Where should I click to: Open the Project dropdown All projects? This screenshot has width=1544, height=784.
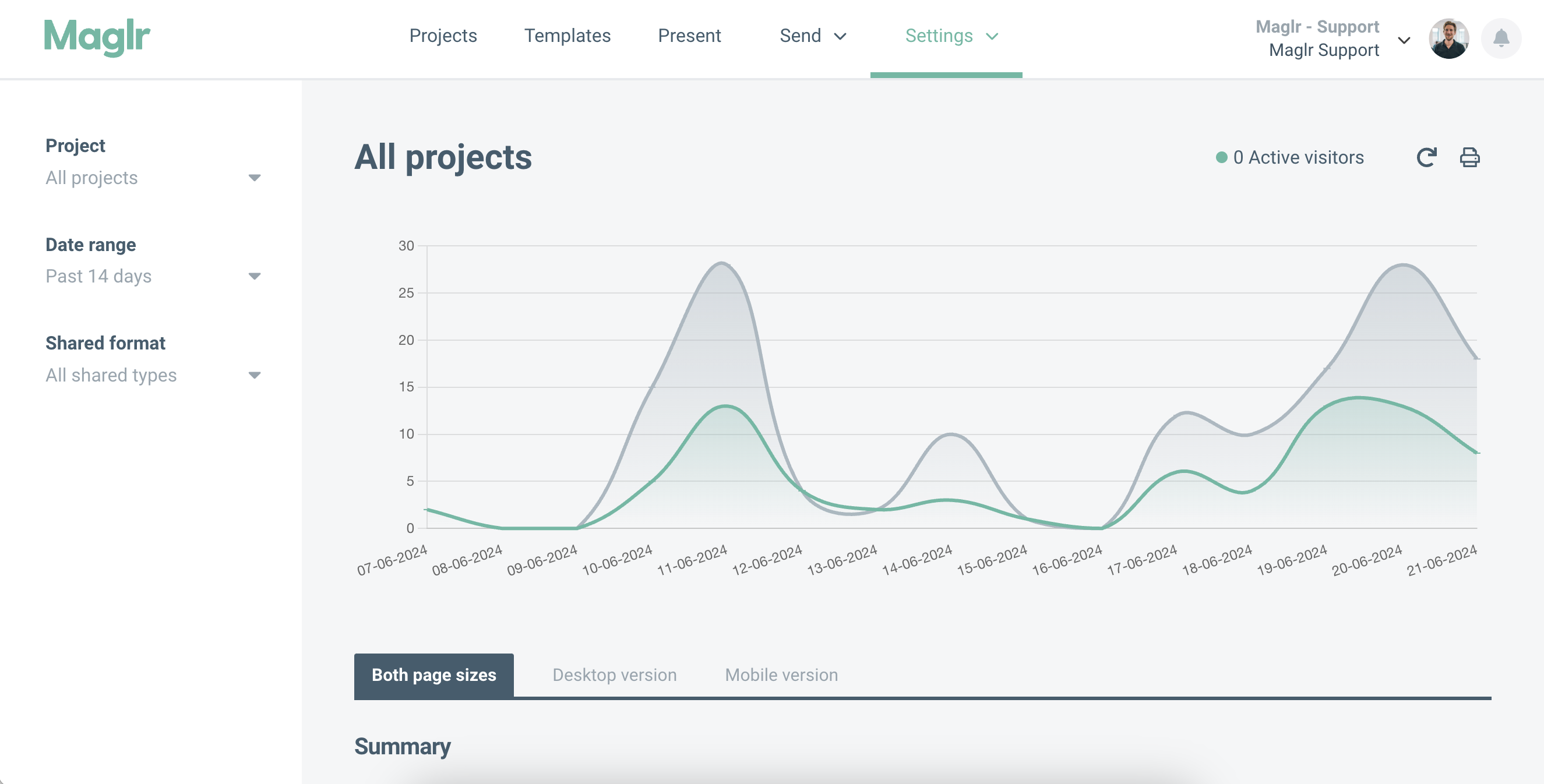pyautogui.click(x=153, y=178)
